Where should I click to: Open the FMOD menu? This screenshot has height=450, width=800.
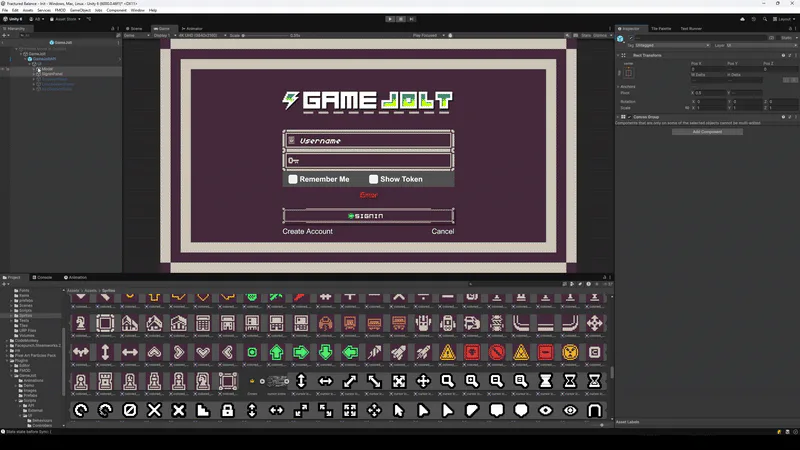coord(60,10)
